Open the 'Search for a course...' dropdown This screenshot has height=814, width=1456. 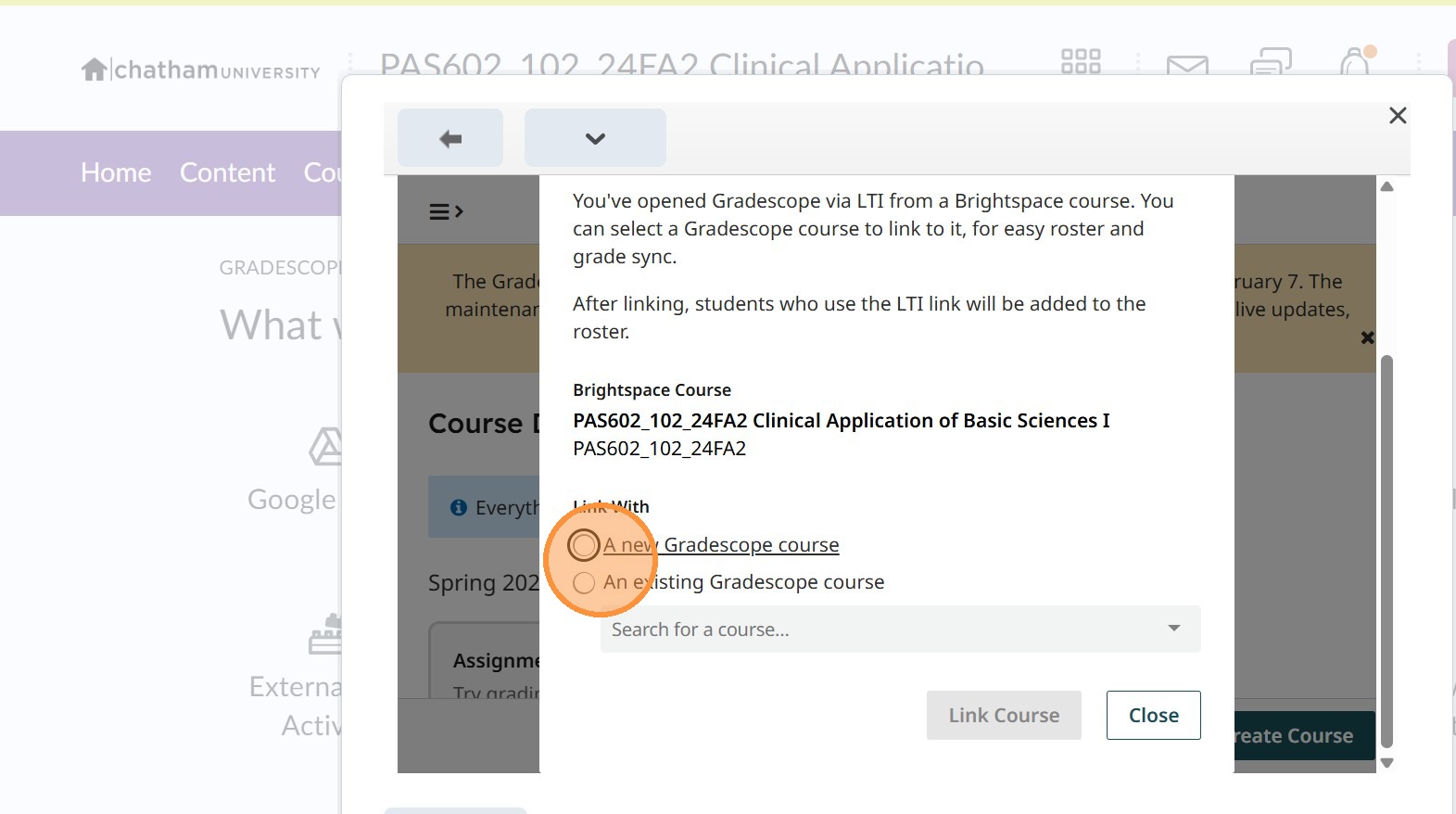901,629
